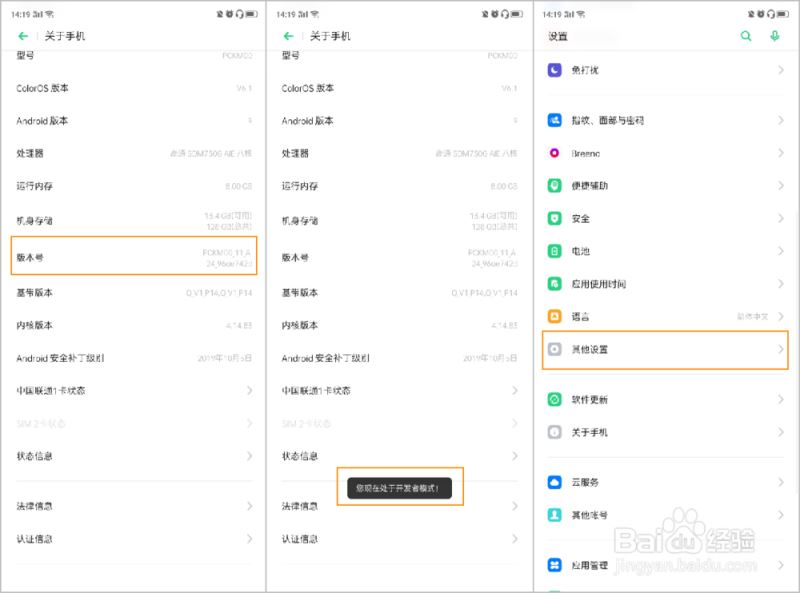
Task: Expand 免打扰 row chevron
Action: 781,70
